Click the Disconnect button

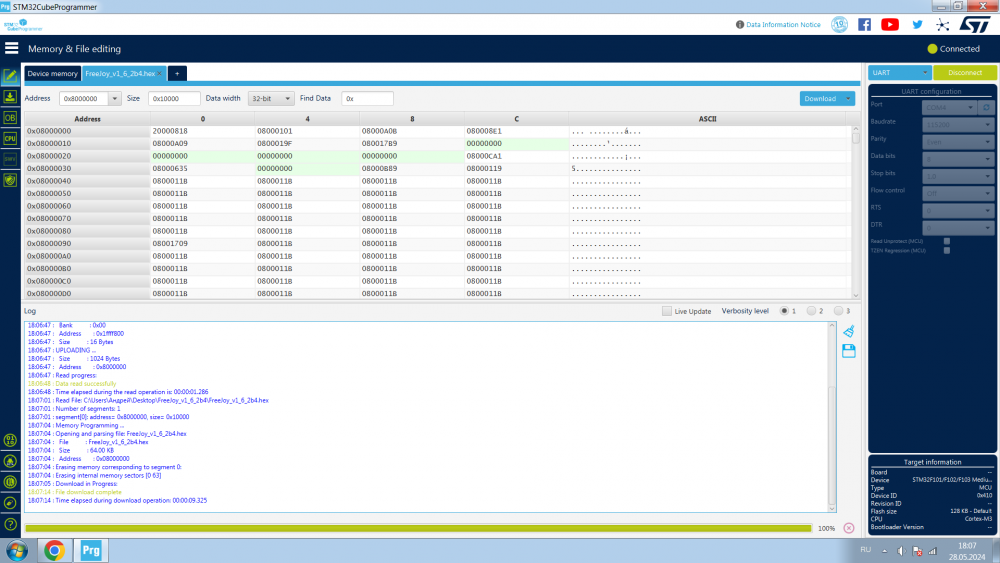coord(965,73)
